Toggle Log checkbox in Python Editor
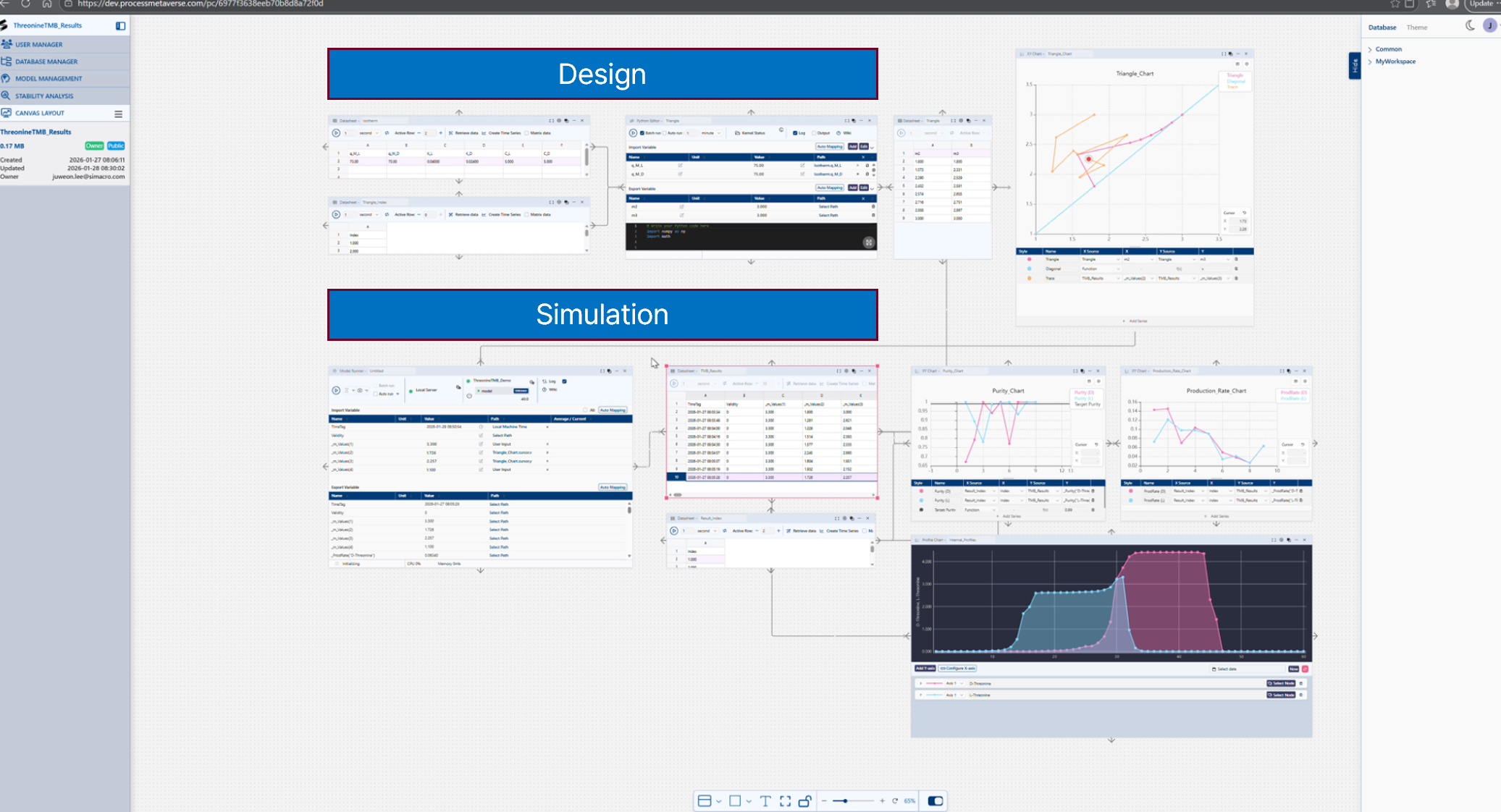1501x812 pixels. 795,133
